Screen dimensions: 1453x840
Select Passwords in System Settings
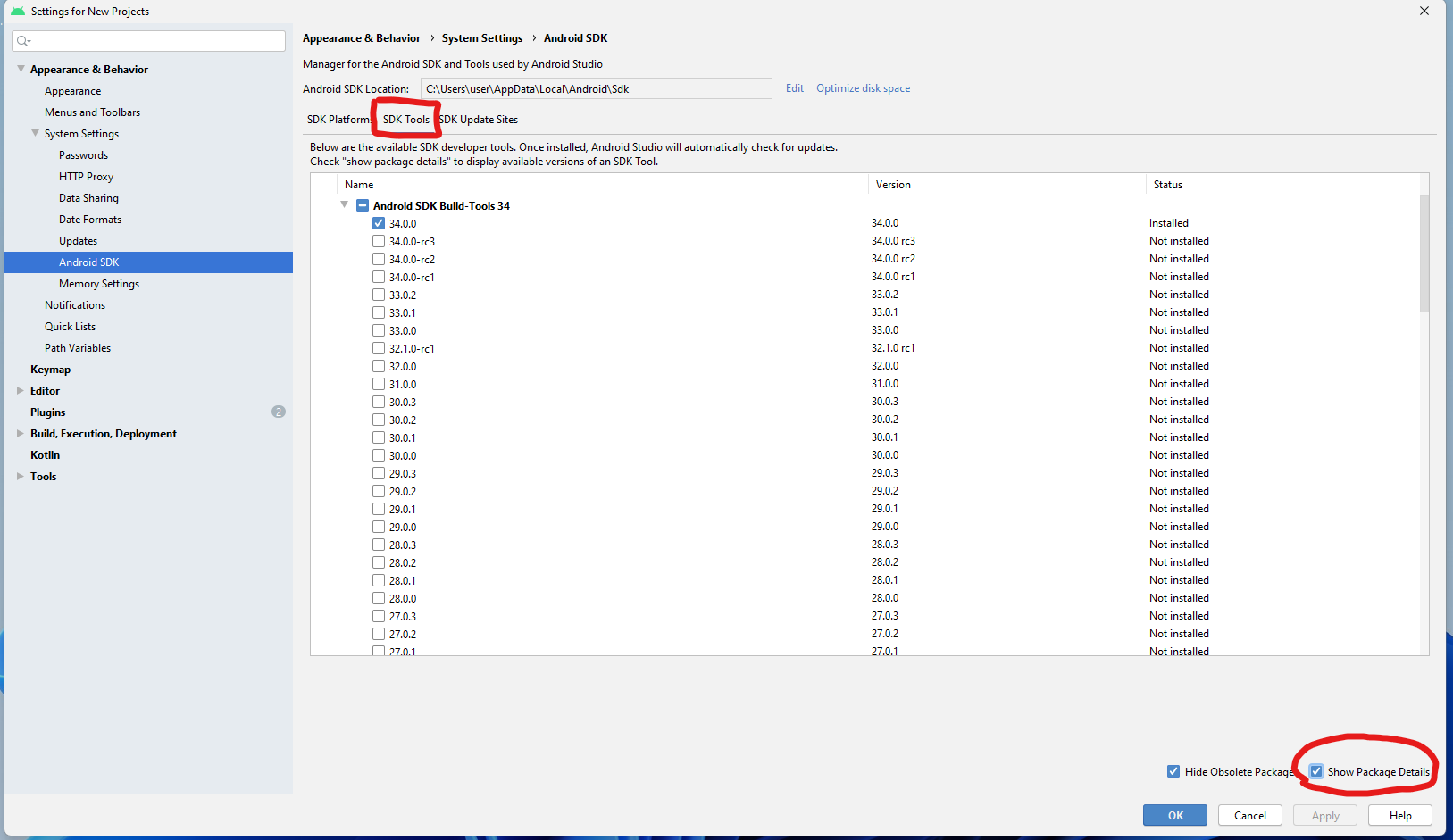click(x=83, y=155)
